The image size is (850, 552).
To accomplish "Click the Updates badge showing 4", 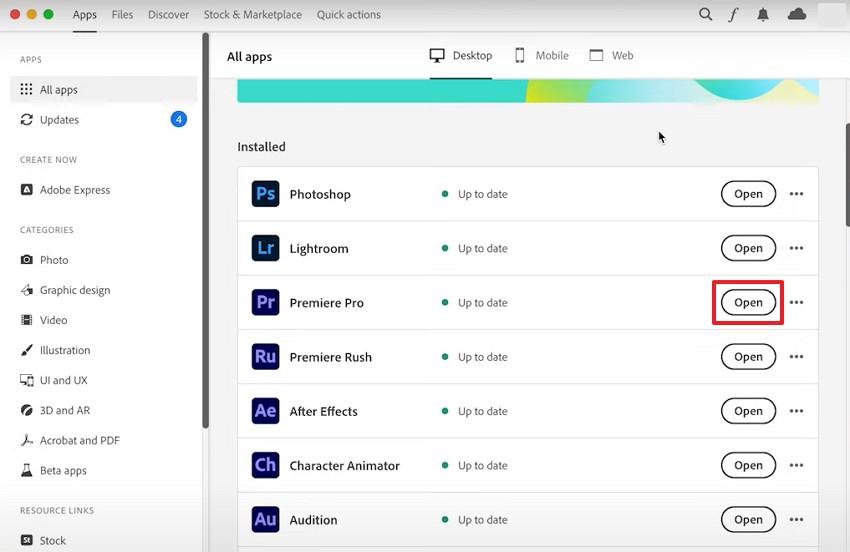I will pos(179,119).
